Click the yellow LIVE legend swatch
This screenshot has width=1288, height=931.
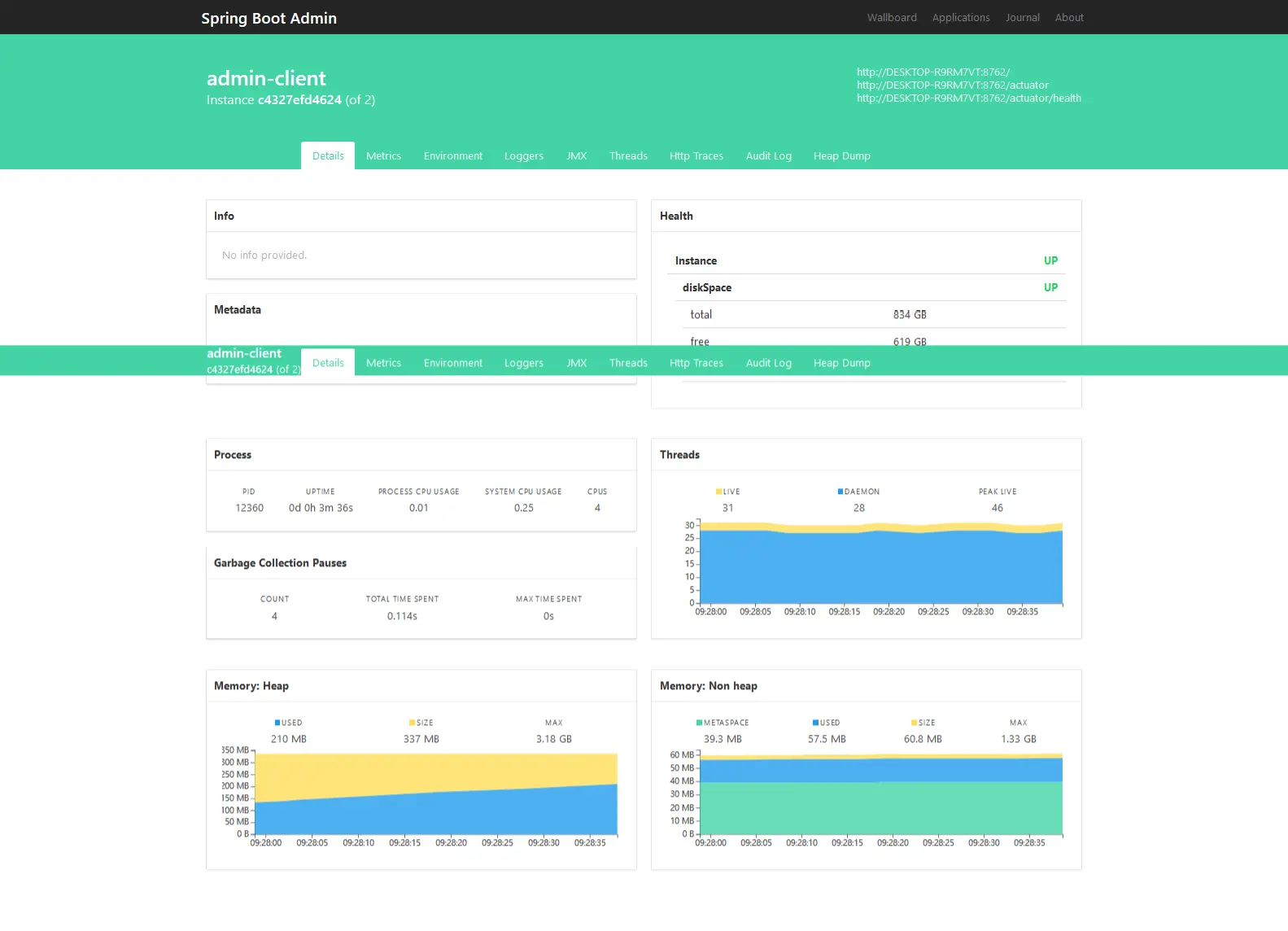point(718,492)
